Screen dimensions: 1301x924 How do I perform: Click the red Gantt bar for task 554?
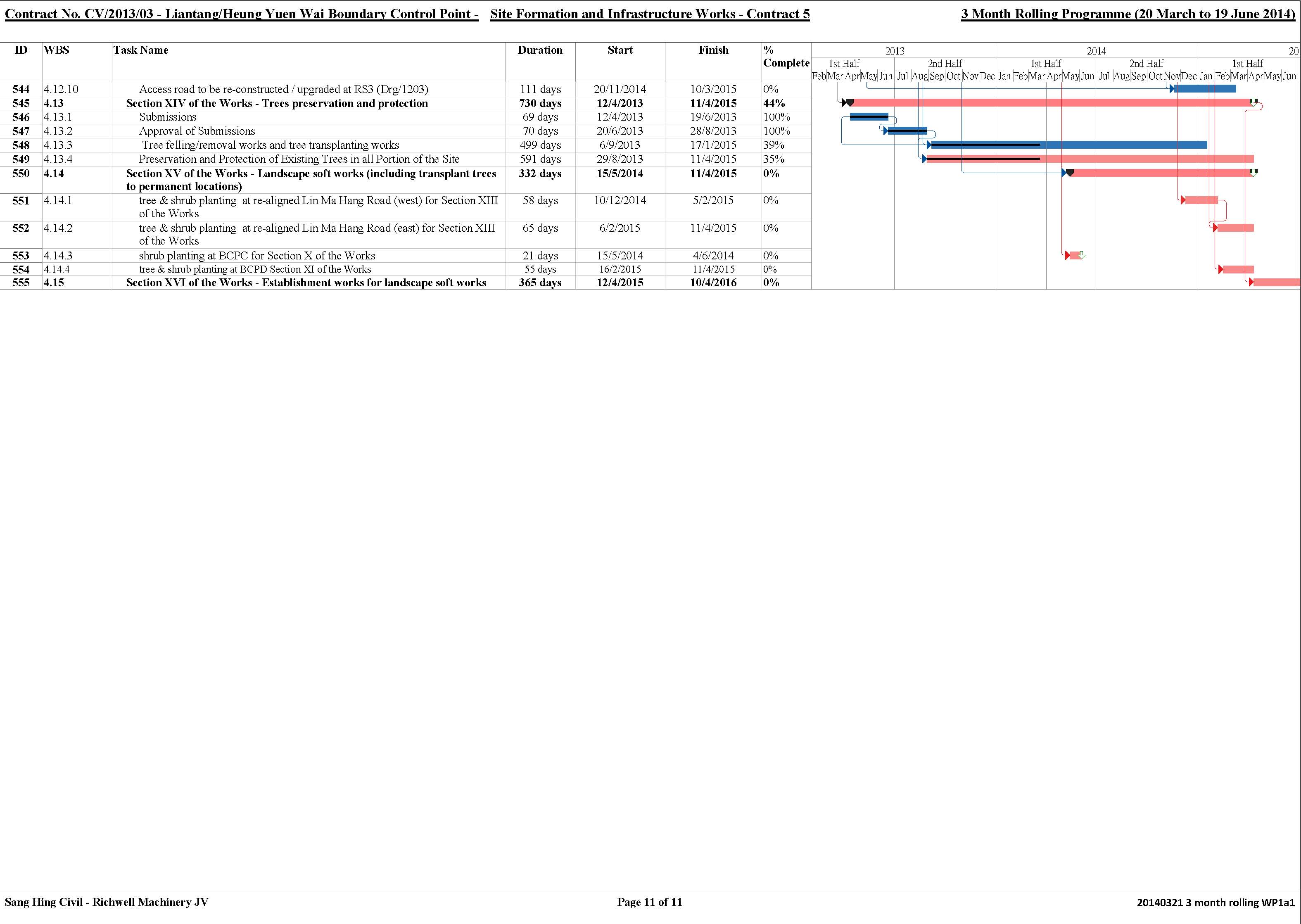(x=1238, y=269)
